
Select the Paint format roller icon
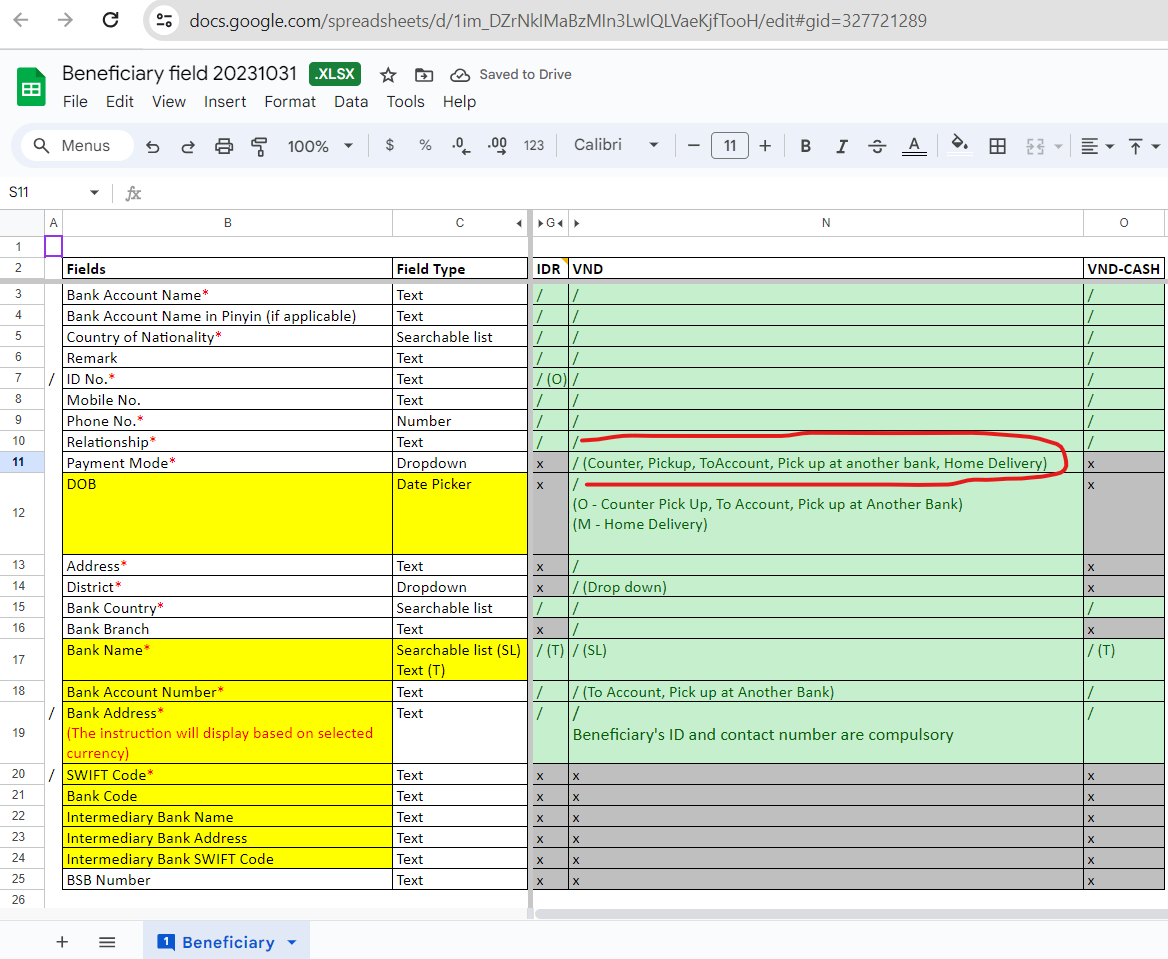pos(260,146)
